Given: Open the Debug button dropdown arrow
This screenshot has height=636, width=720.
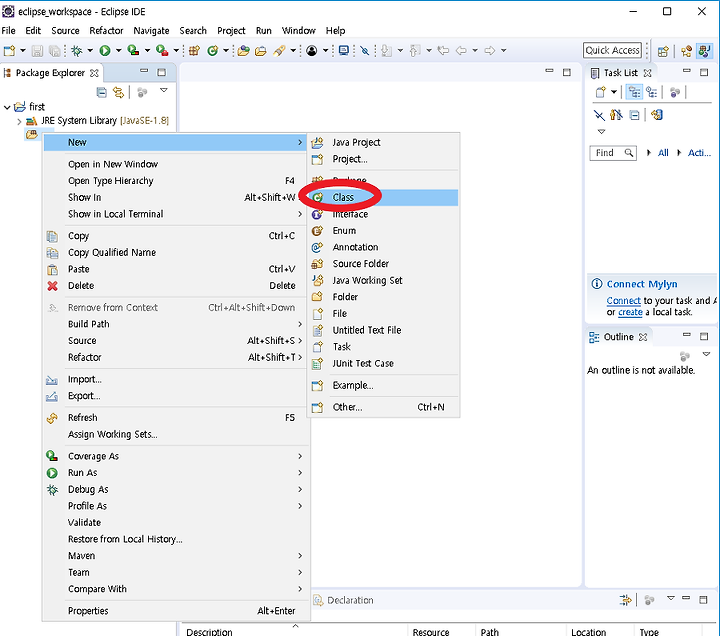Looking at the screenshot, I should (90, 51).
